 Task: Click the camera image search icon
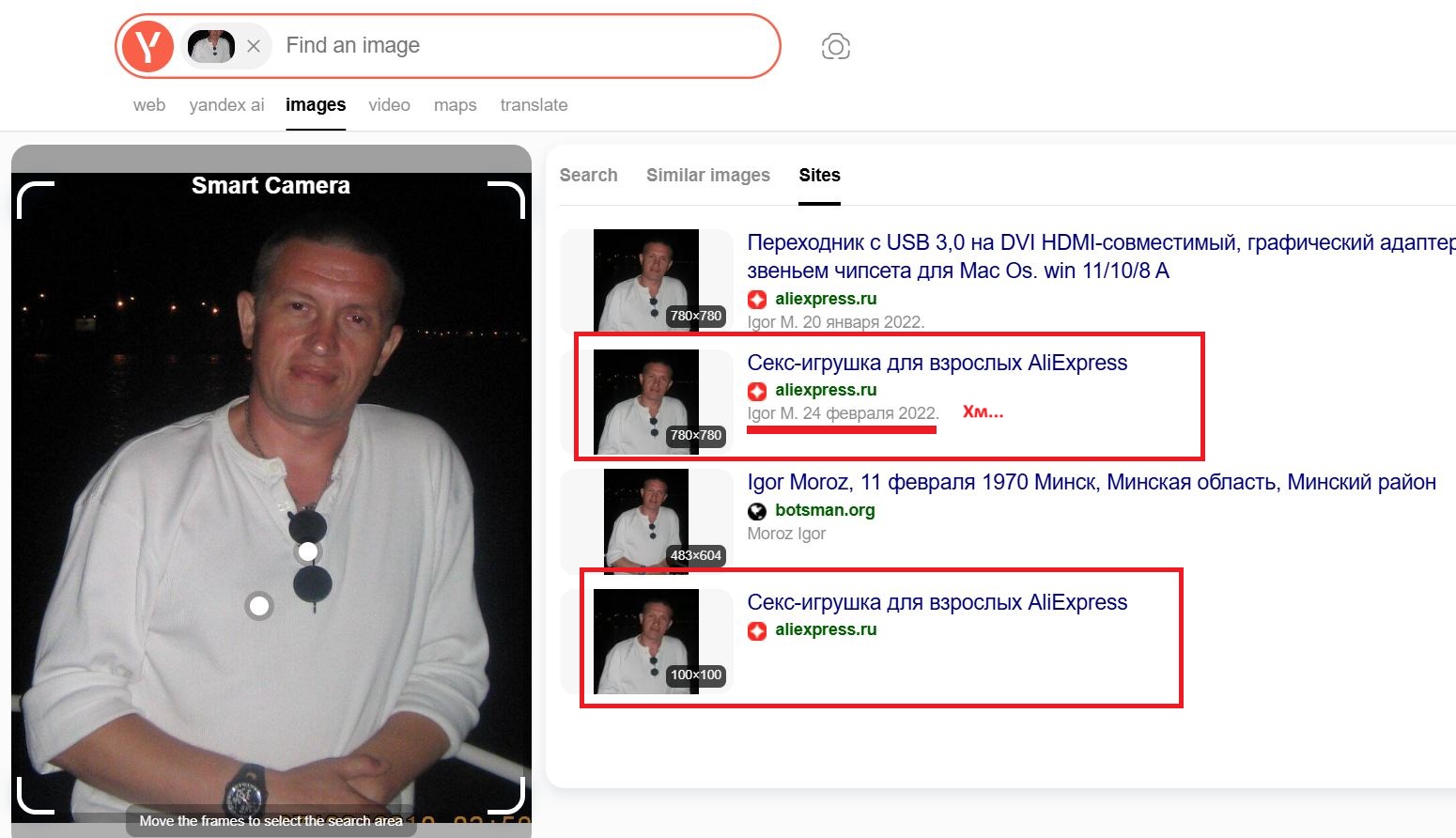(835, 46)
